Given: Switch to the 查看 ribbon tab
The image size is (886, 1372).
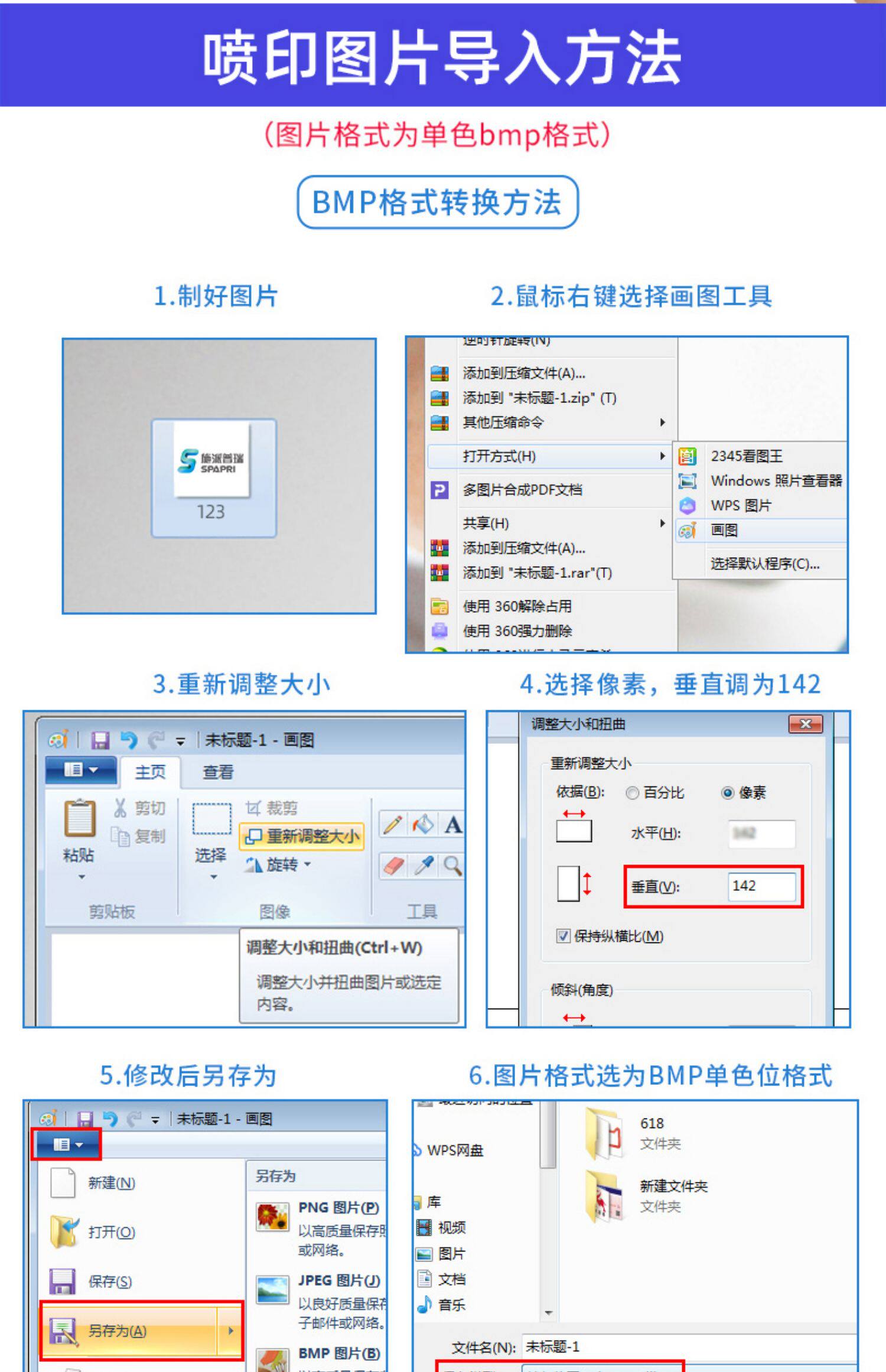Looking at the screenshot, I should tap(218, 772).
